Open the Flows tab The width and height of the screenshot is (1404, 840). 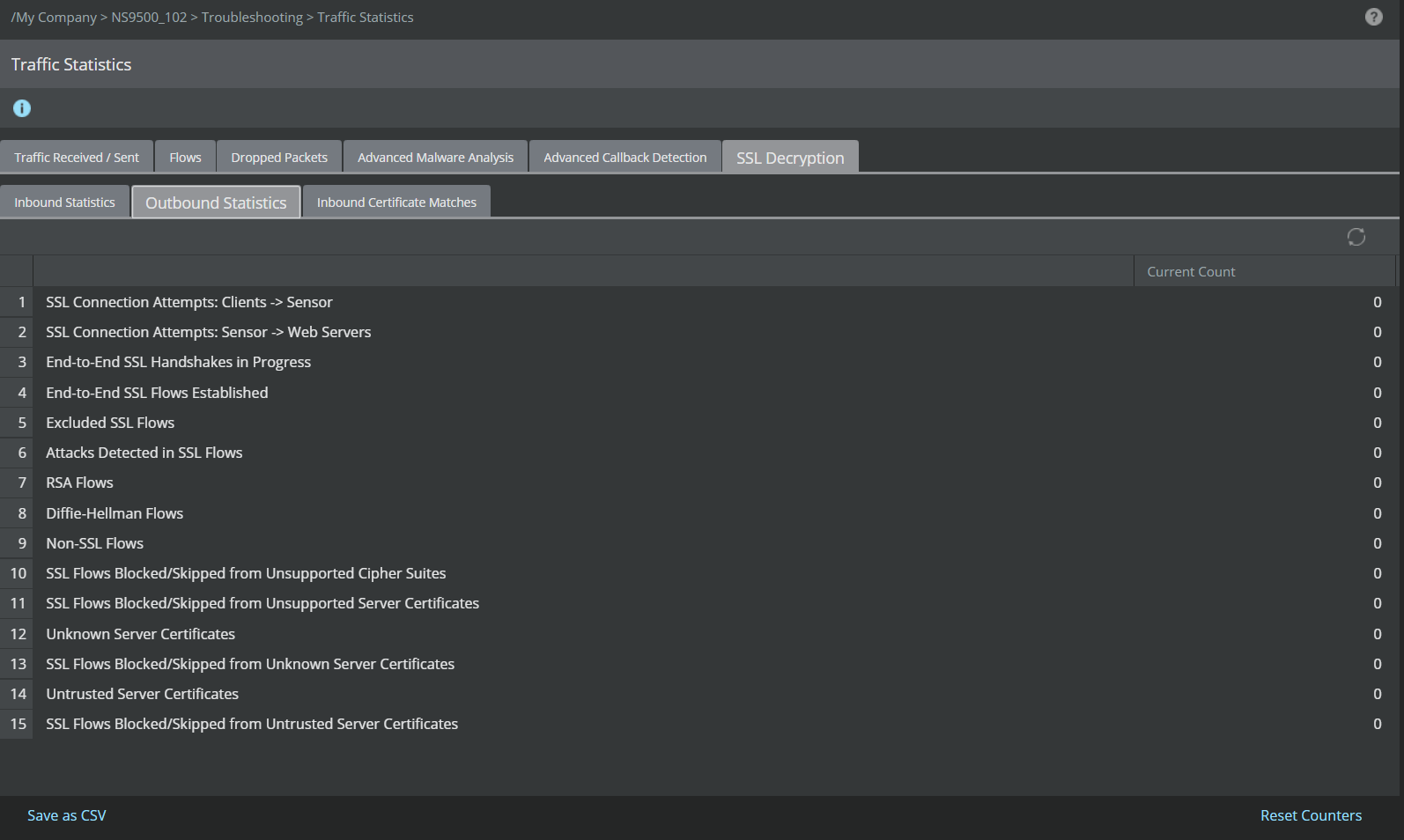(x=185, y=157)
